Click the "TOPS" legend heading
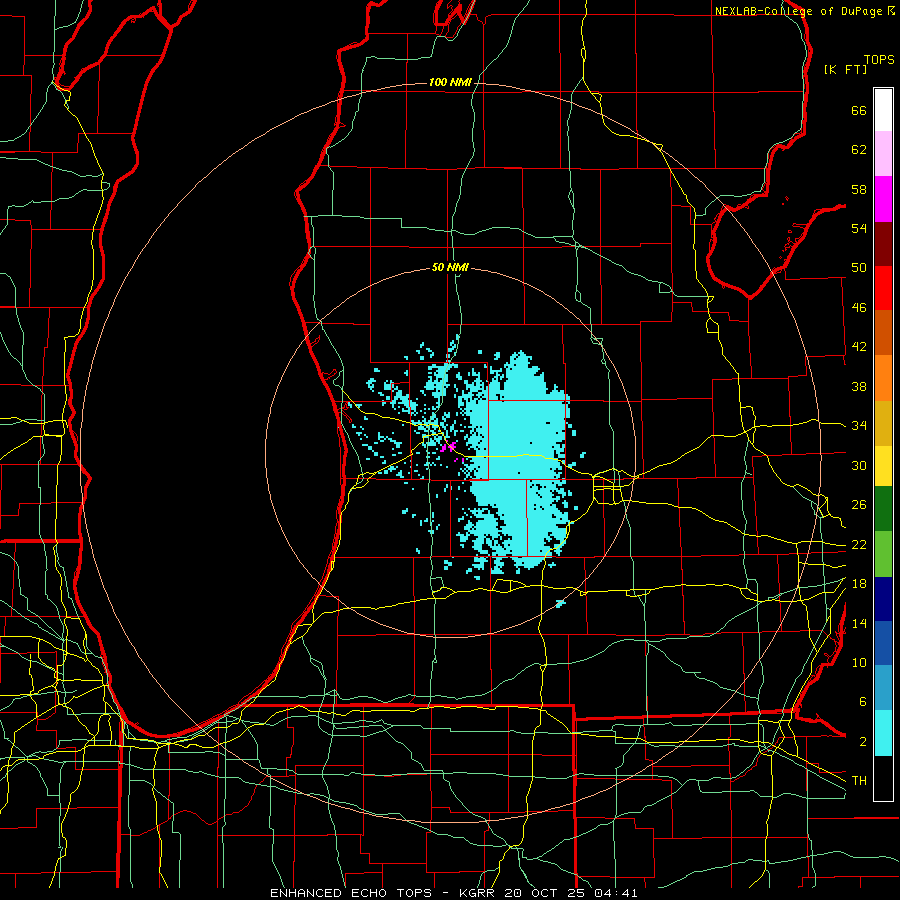 (879, 60)
